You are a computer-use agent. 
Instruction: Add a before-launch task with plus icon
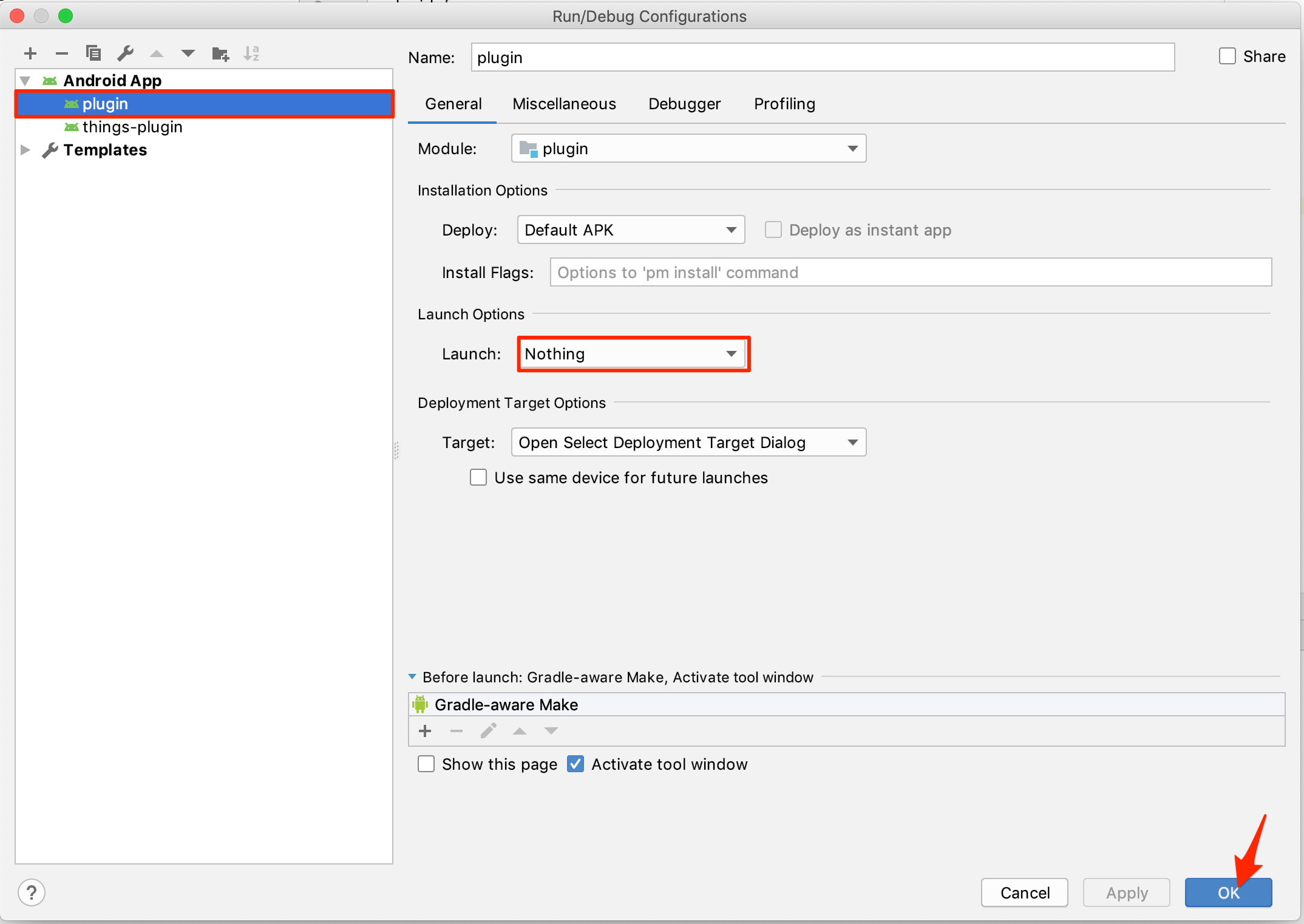425,731
